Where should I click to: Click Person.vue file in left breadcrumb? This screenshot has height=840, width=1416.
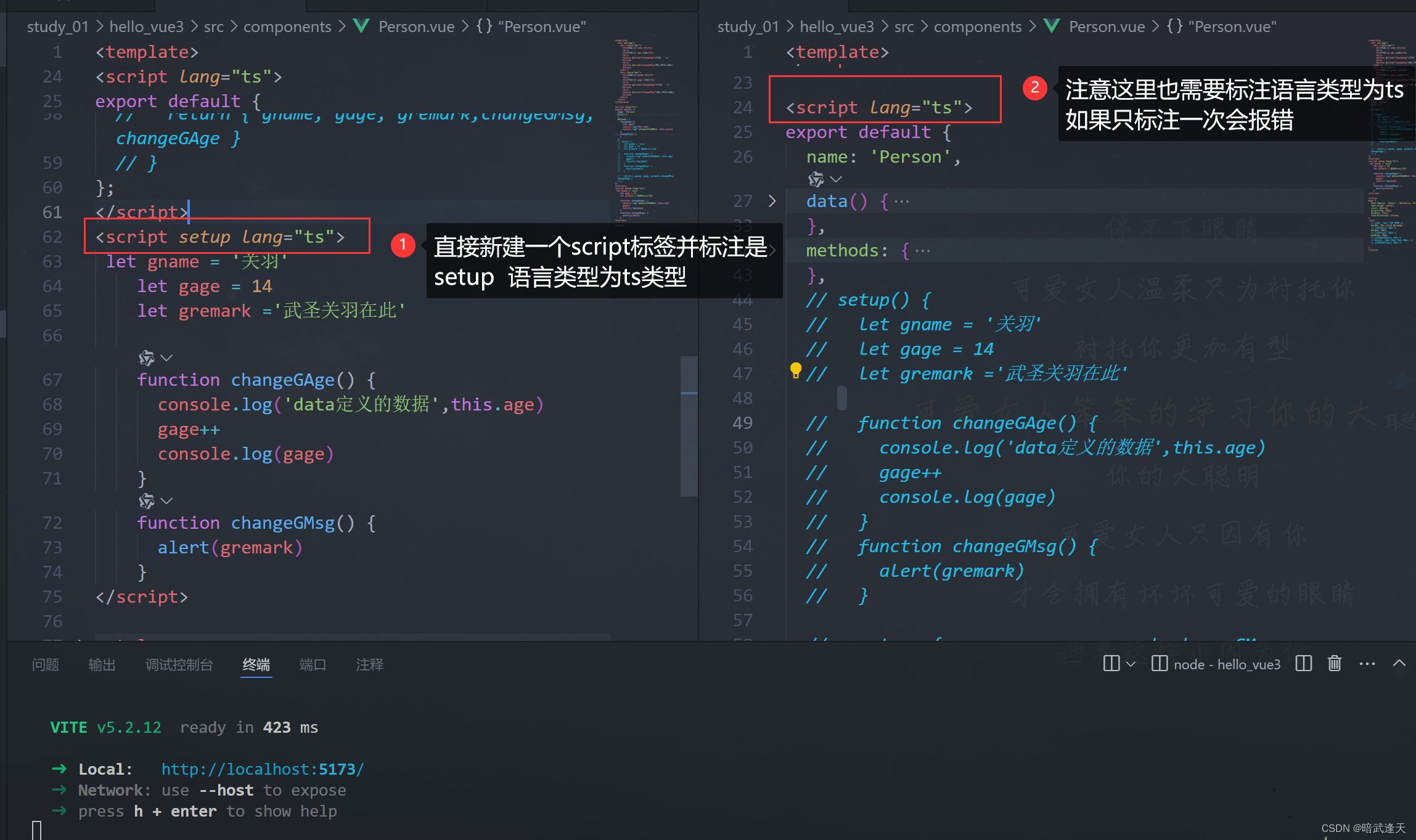click(417, 27)
